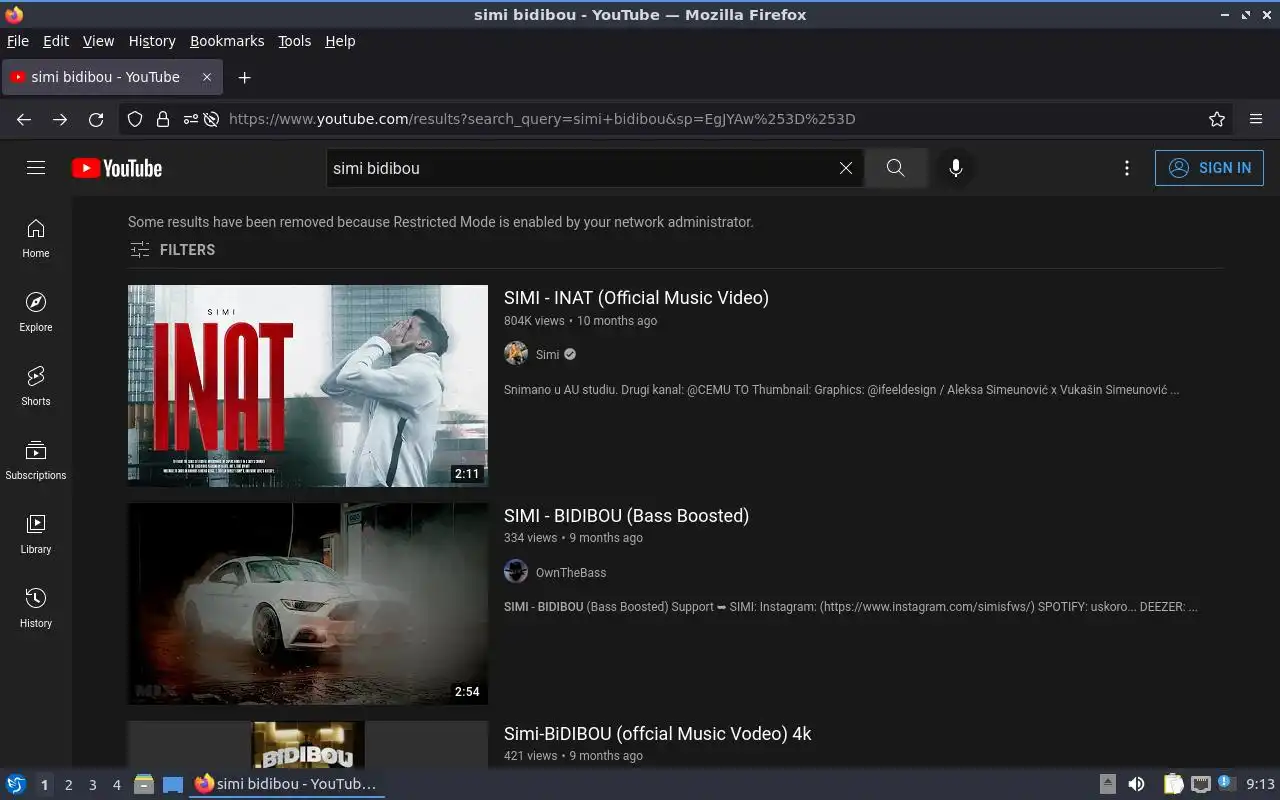Click the Firefox address bar URL
The width and height of the screenshot is (1280, 800).
coord(542,119)
